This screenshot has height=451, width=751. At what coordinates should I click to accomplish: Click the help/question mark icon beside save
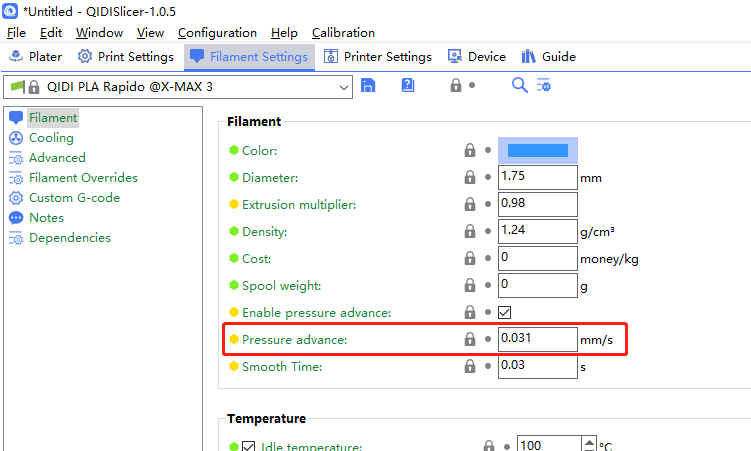pyautogui.click(x=408, y=86)
